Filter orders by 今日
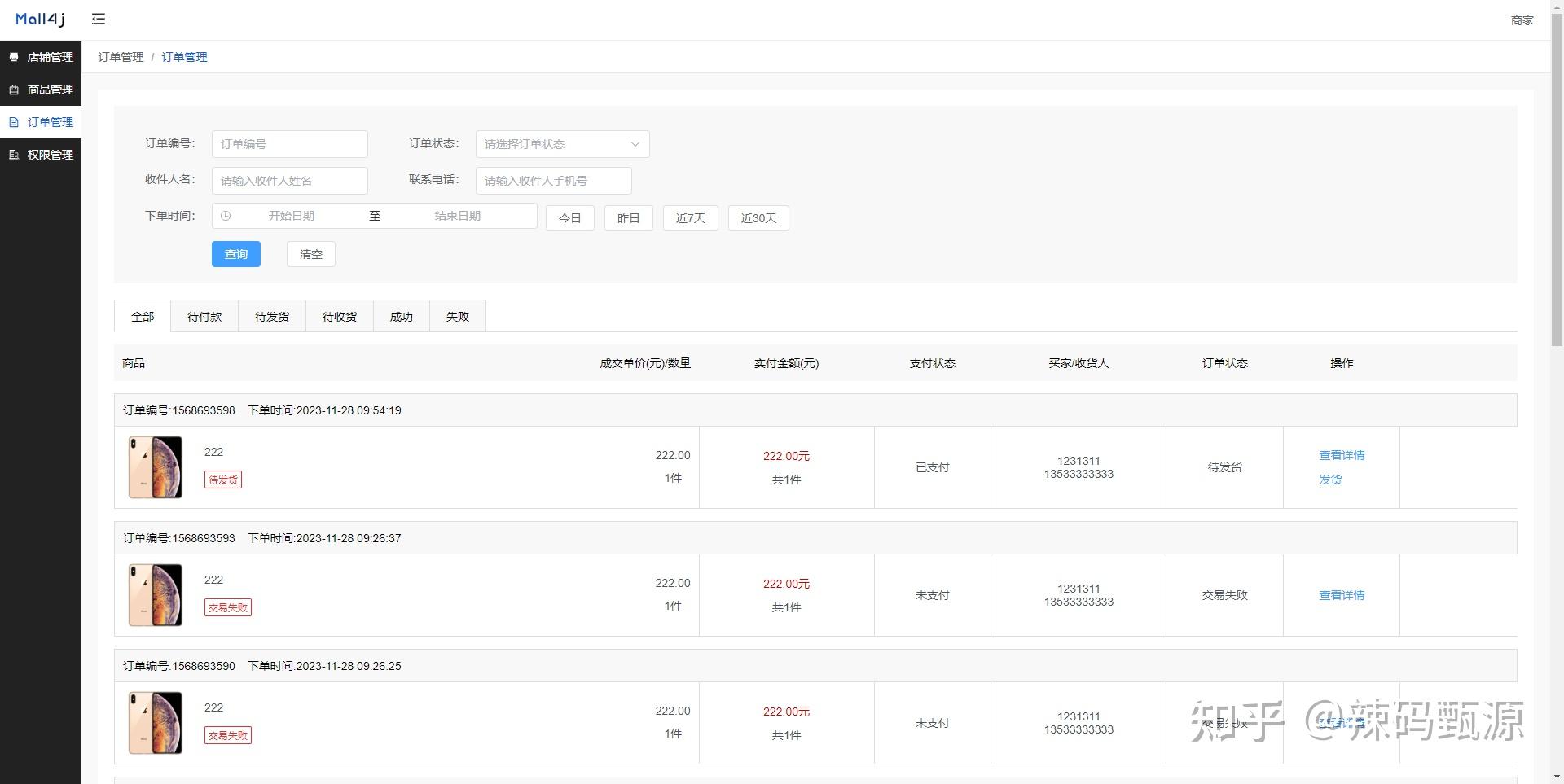This screenshot has height=784, width=1564. (569, 217)
